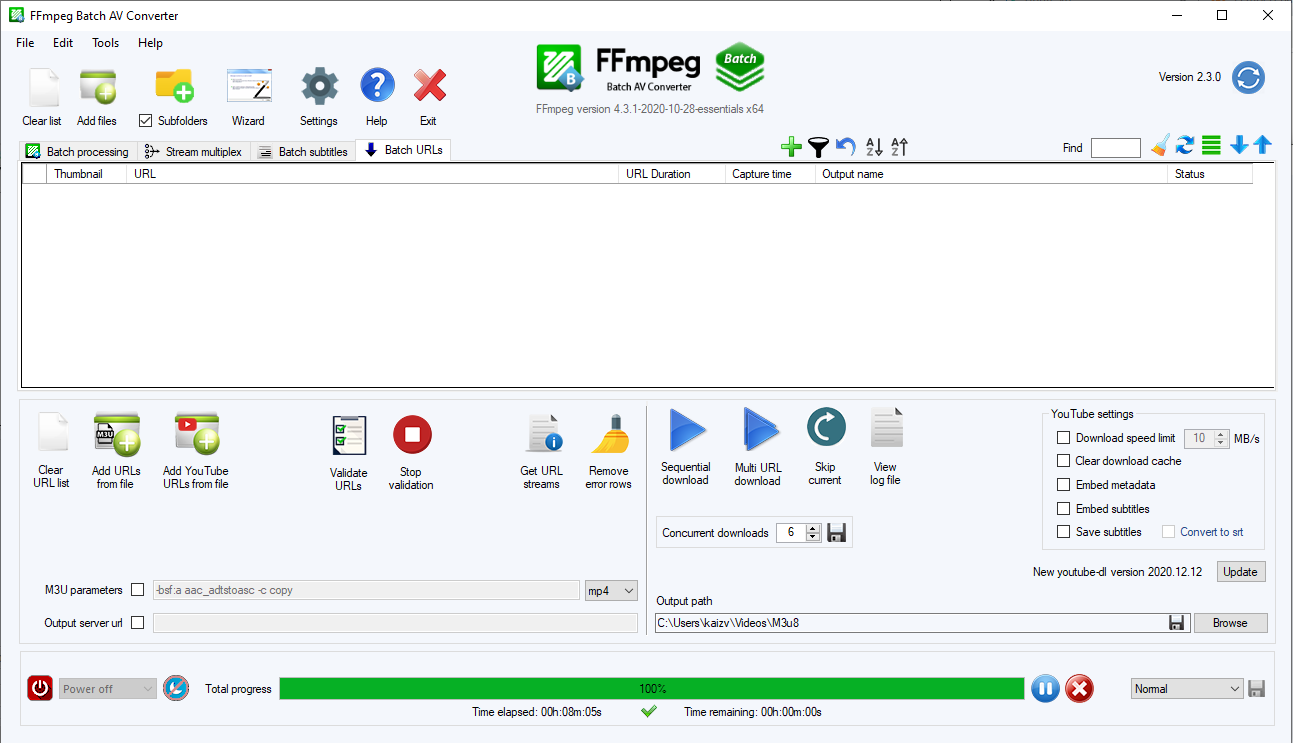
Task: Open the View log file icon
Action: tap(886, 429)
